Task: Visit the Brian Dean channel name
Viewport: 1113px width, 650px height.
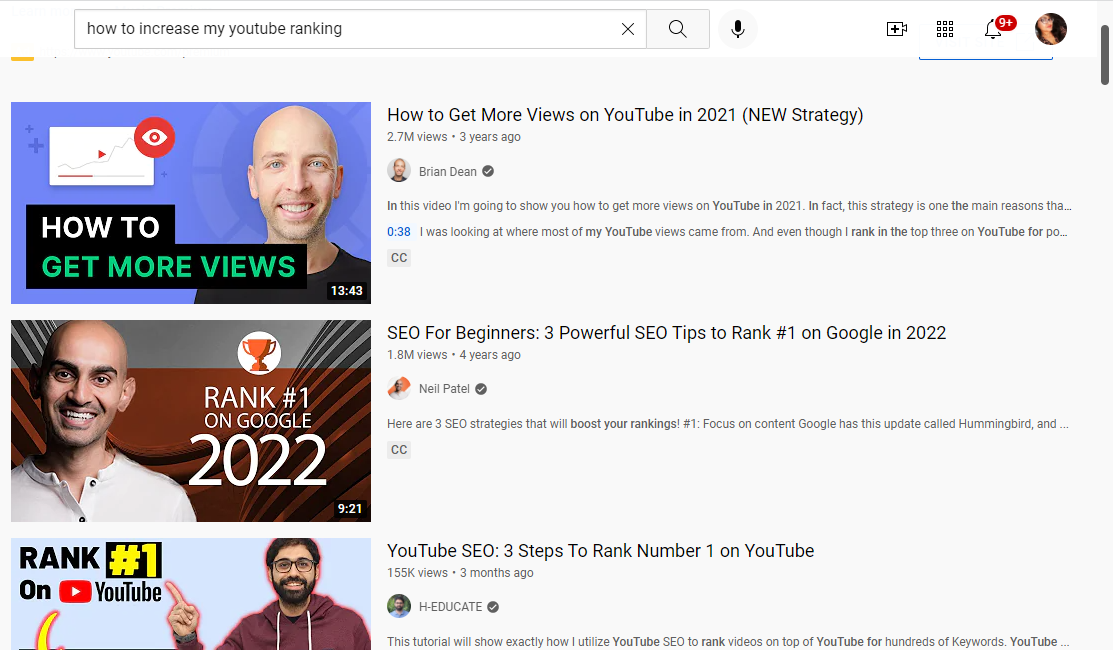Action: (x=448, y=172)
